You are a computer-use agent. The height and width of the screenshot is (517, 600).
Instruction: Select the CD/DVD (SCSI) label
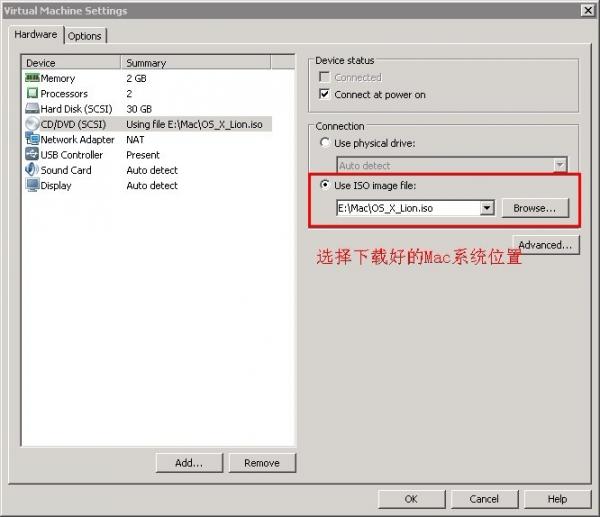pos(73,124)
